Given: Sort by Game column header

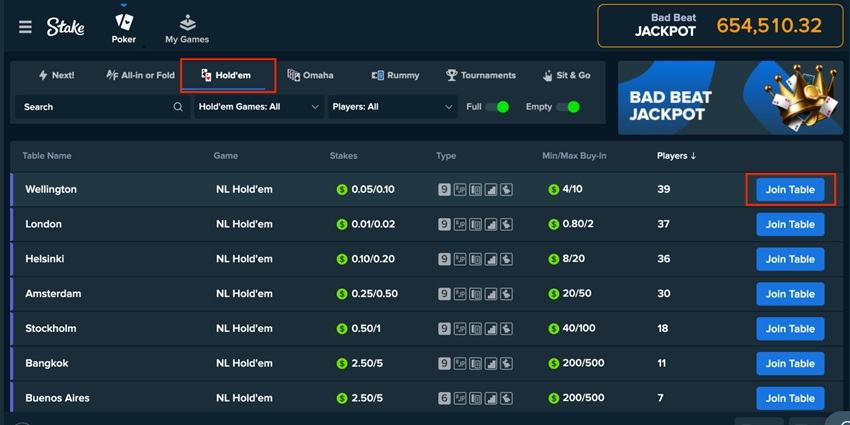Looking at the screenshot, I should point(226,156).
